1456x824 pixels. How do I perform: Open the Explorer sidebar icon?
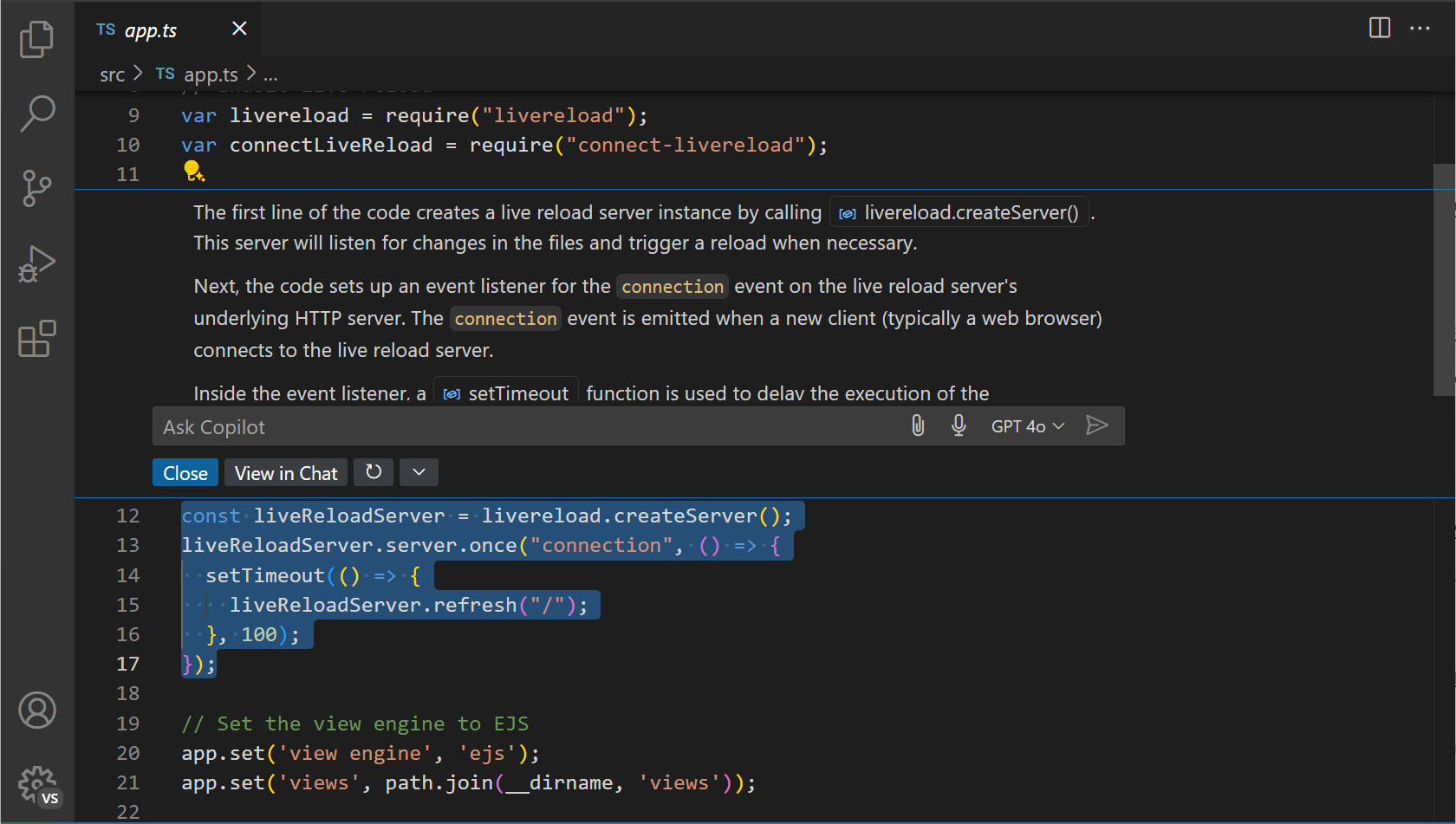tap(36, 38)
